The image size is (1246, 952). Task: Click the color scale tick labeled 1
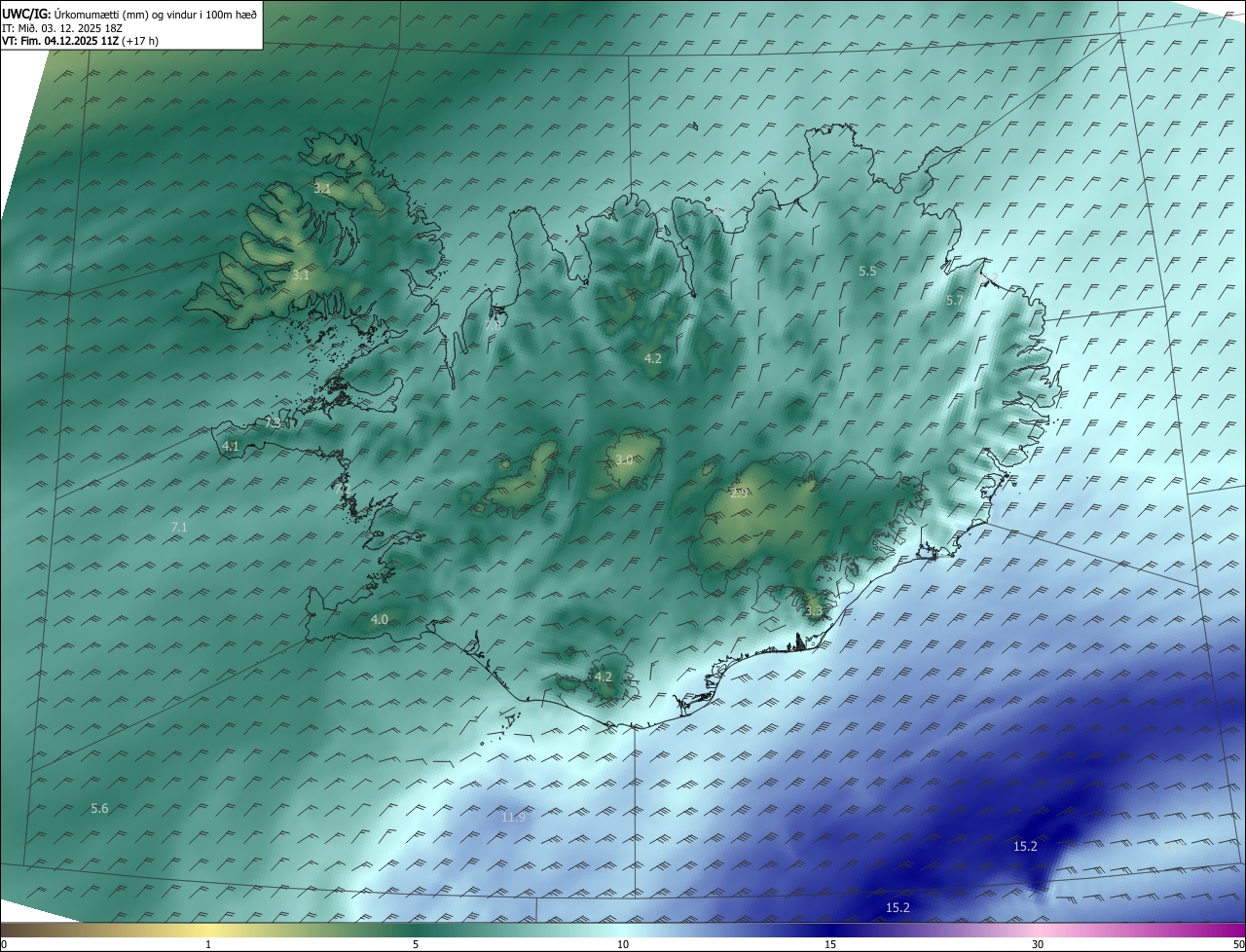pyautogui.click(x=208, y=944)
